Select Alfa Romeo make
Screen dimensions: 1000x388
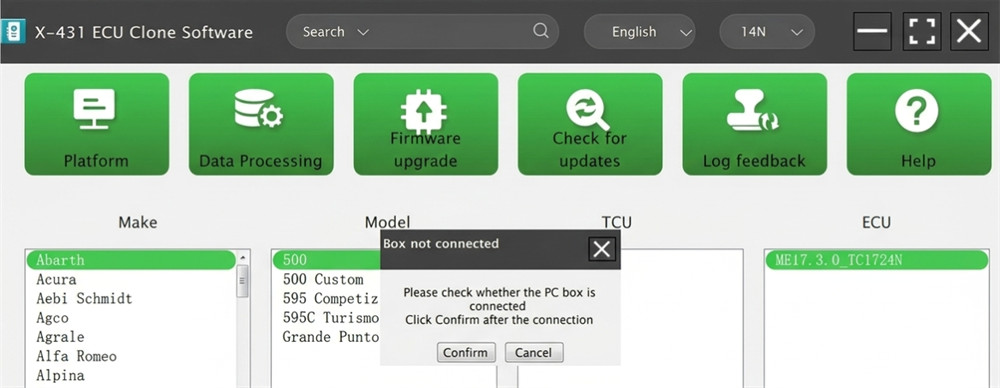pos(131,356)
